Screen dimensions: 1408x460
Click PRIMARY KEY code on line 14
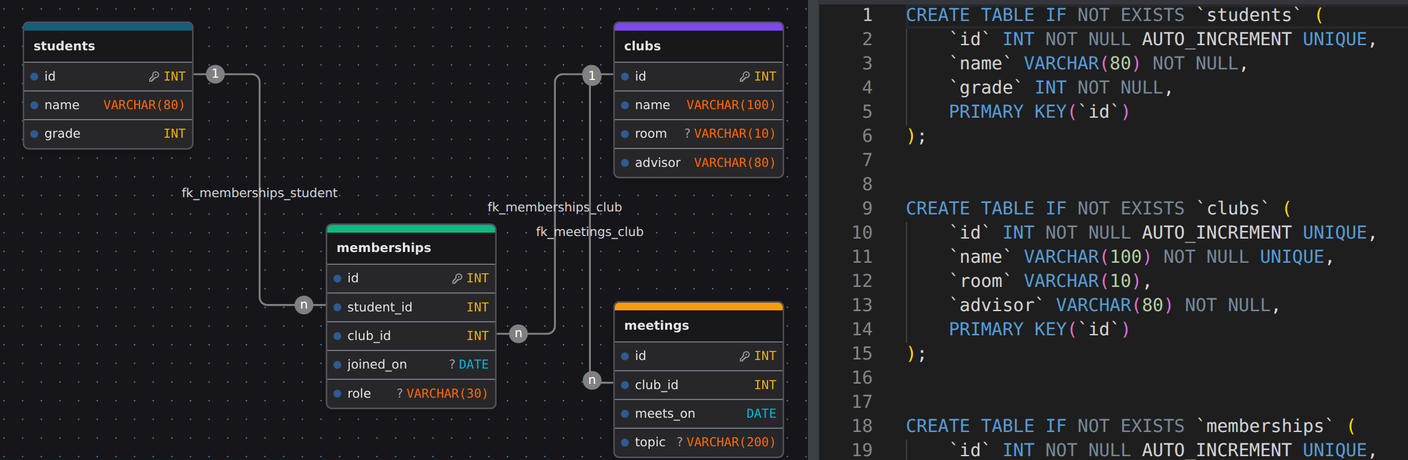click(1039, 329)
